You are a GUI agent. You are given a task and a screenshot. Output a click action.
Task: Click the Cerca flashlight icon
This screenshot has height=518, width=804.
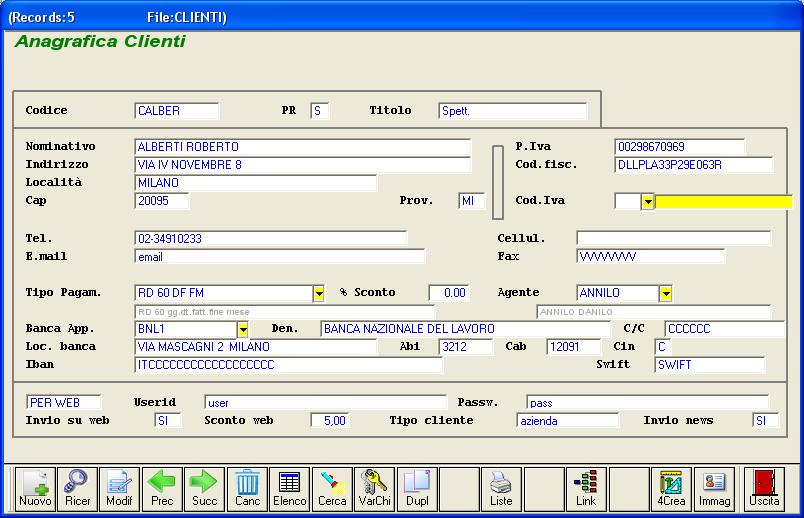point(332,489)
